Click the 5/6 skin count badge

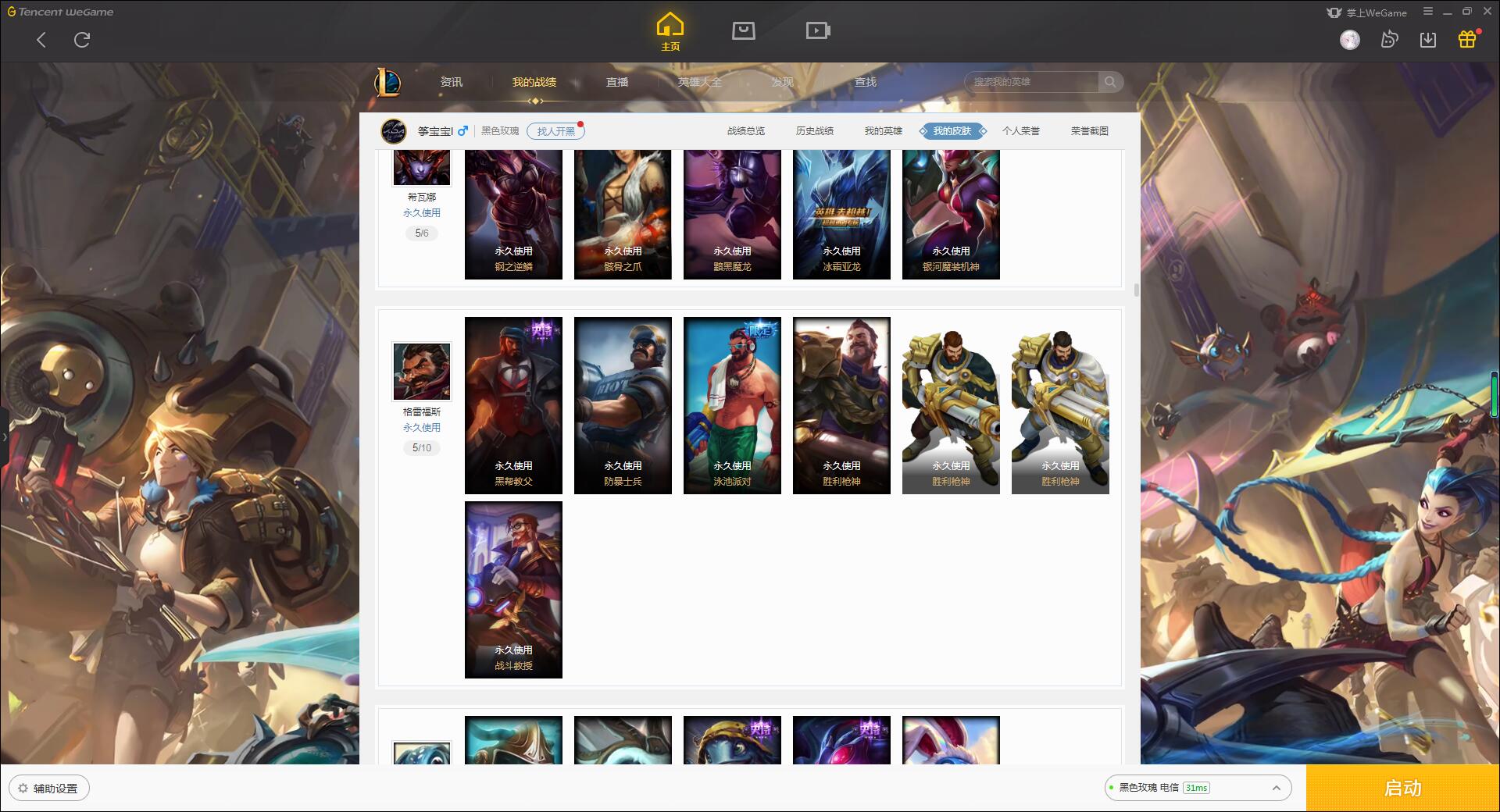click(x=422, y=233)
